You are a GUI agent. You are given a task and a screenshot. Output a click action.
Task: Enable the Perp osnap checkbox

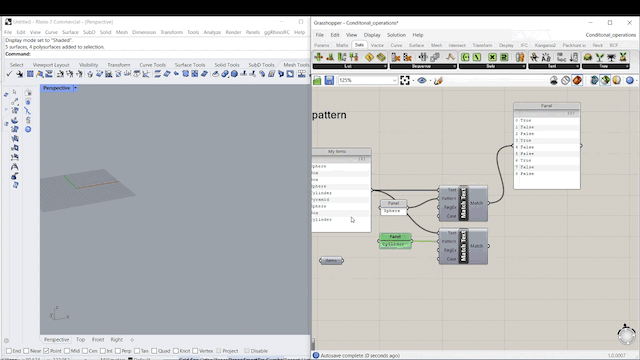(x=118, y=351)
